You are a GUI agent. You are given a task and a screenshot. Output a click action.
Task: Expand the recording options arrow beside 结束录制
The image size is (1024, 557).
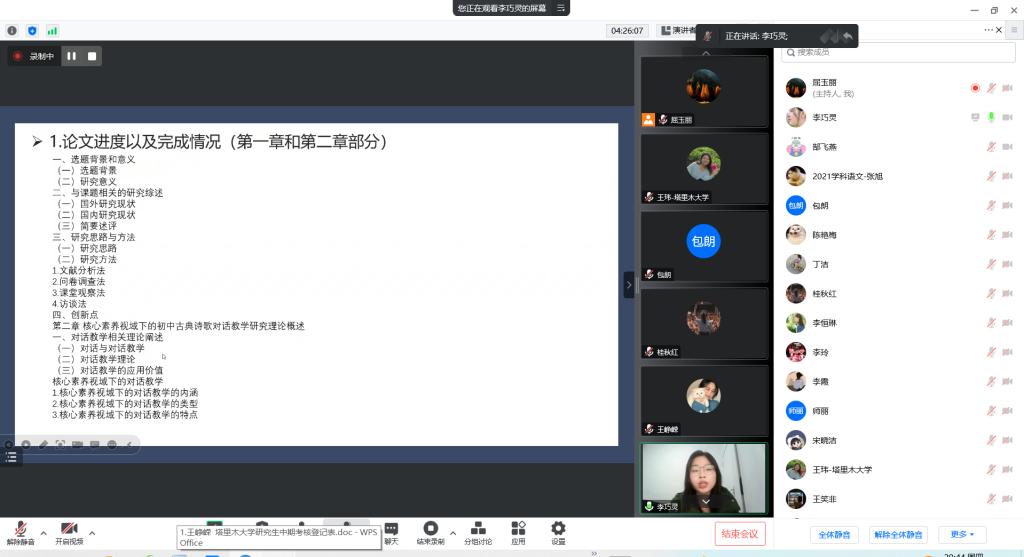click(x=453, y=532)
